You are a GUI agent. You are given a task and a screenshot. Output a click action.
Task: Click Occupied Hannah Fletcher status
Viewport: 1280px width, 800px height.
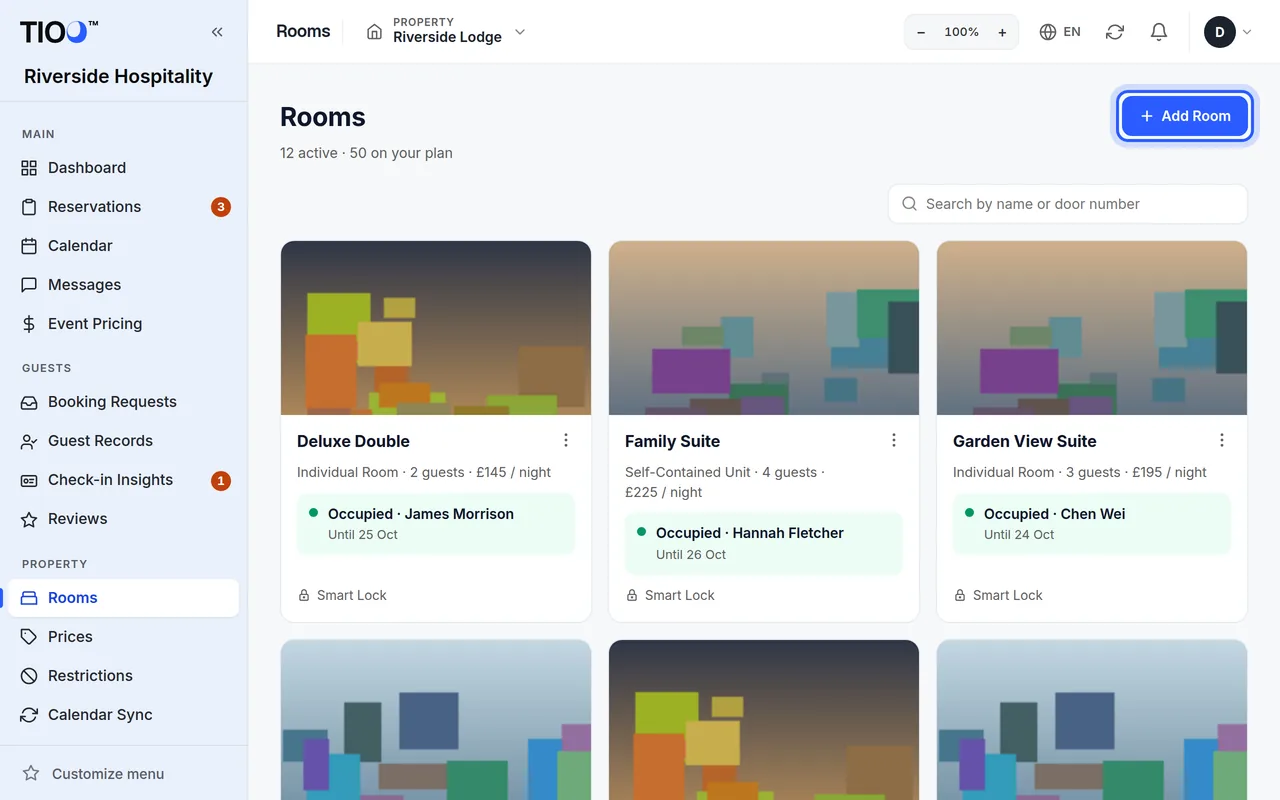(764, 543)
